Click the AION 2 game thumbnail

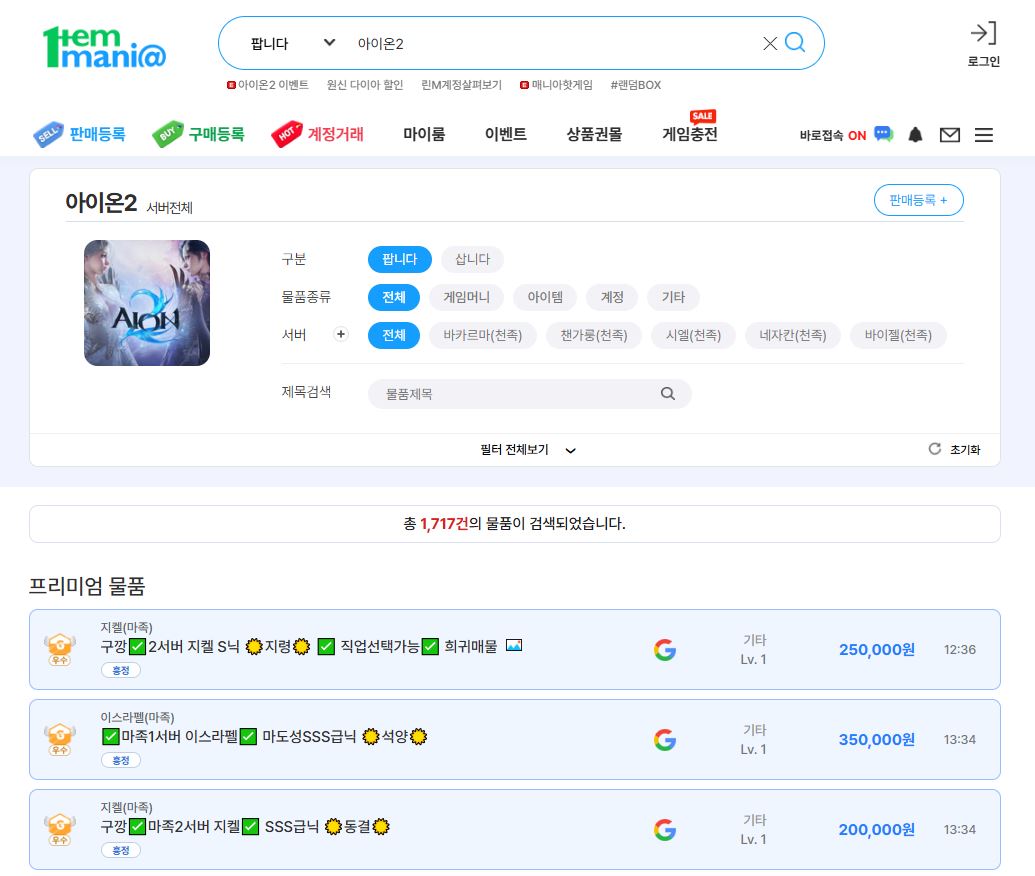(147, 303)
